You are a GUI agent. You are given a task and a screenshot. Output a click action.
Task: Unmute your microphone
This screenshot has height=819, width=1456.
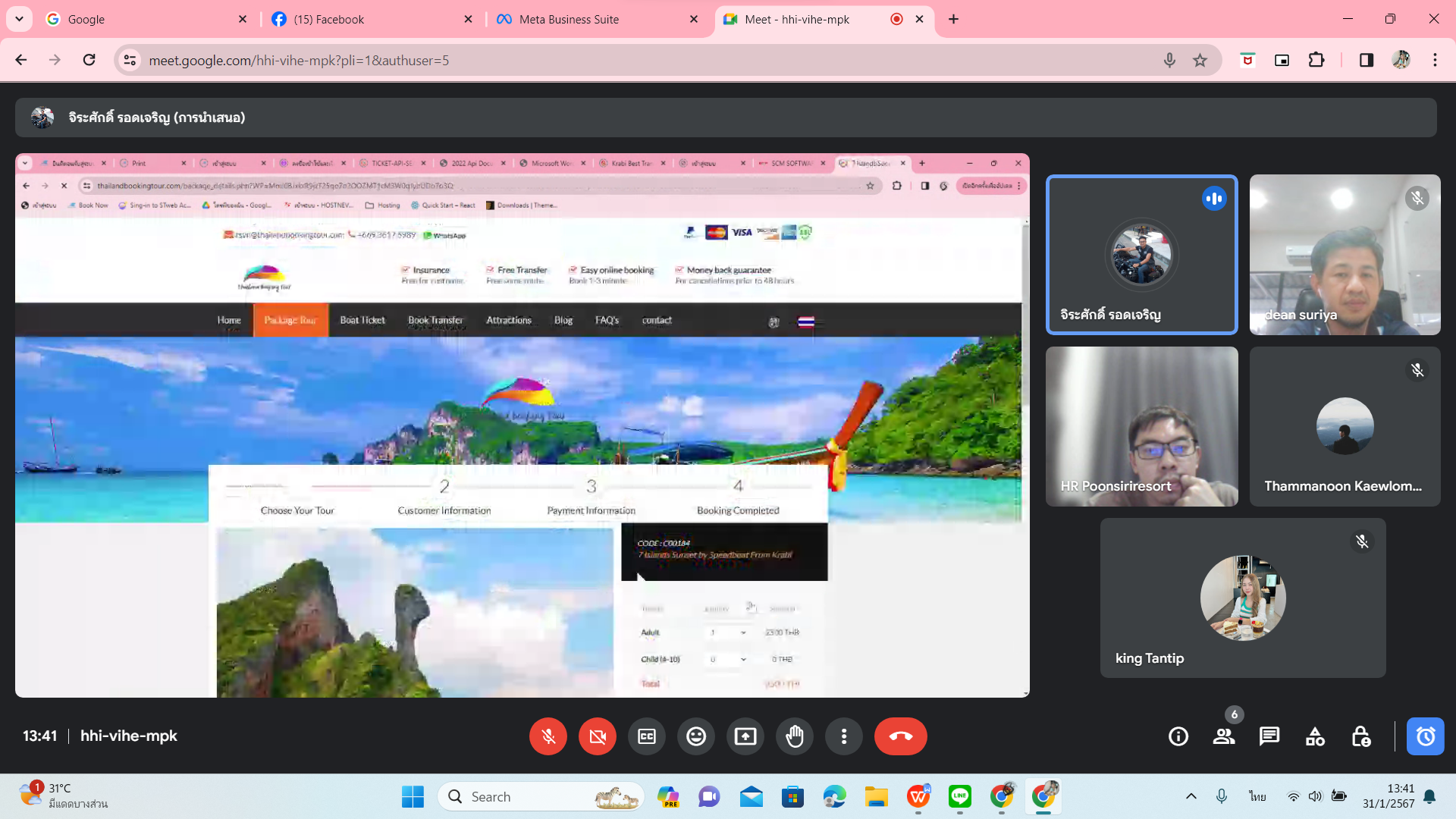coord(548,736)
